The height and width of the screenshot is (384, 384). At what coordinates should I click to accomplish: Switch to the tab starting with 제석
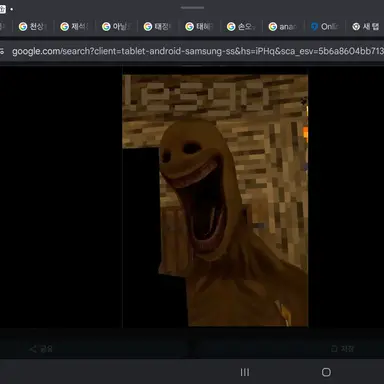coord(75,27)
